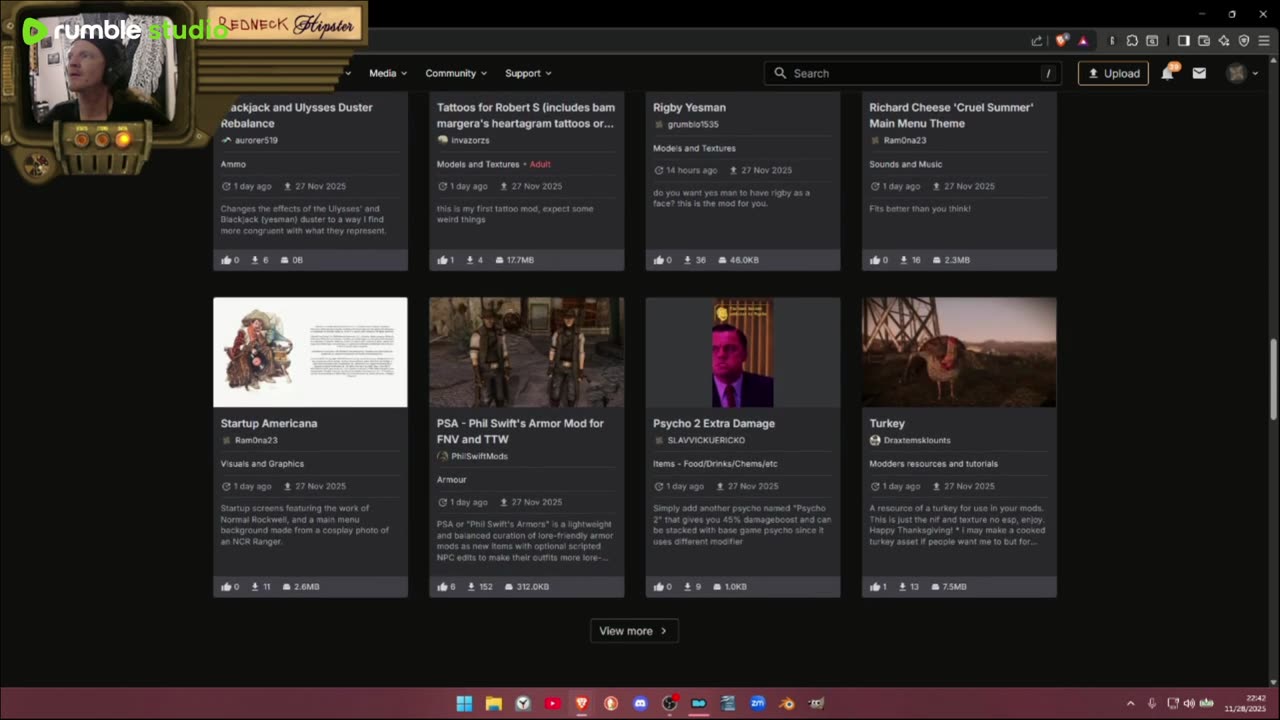
Task: Open Richard Cheese 'Cruel Summer' Main Menu Theme
Action: click(x=951, y=115)
